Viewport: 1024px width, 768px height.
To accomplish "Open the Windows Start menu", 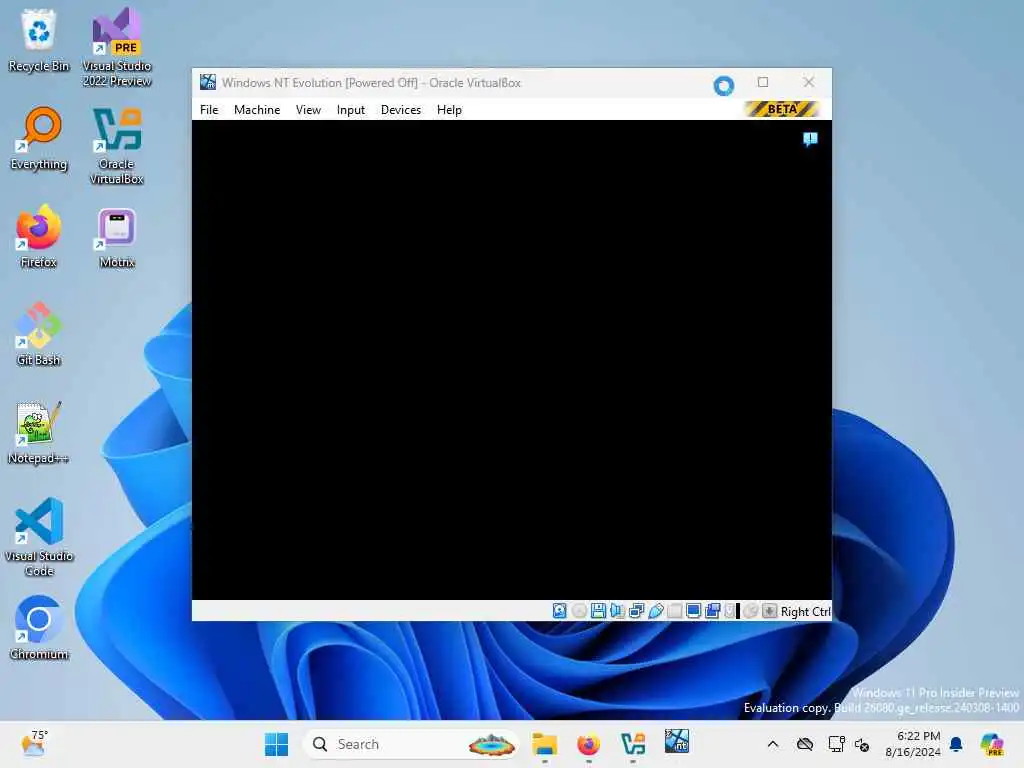I will coord(276,744).
